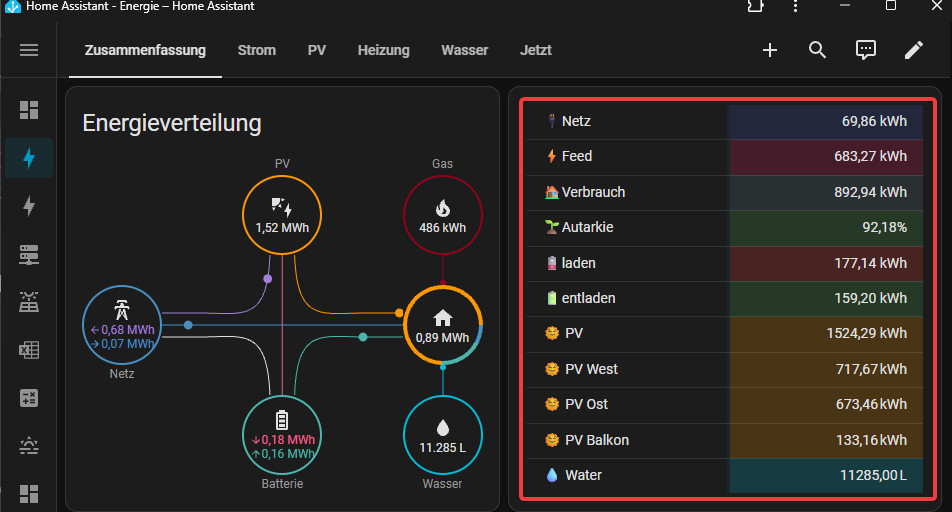Screen dimensions: 952x512
Task: Open the assistant chat bubble icon
Action: coord(866,50)
